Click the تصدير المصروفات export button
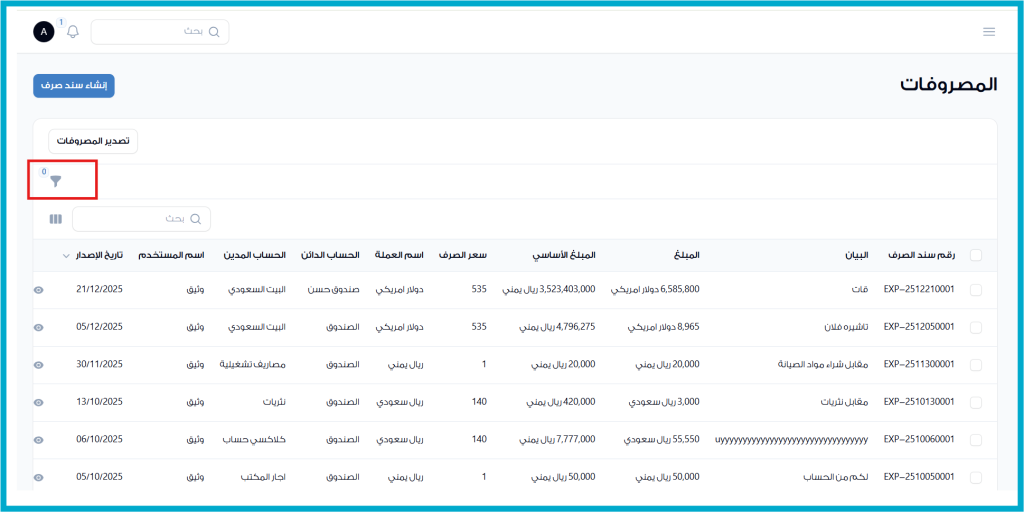 click(92, 141)
